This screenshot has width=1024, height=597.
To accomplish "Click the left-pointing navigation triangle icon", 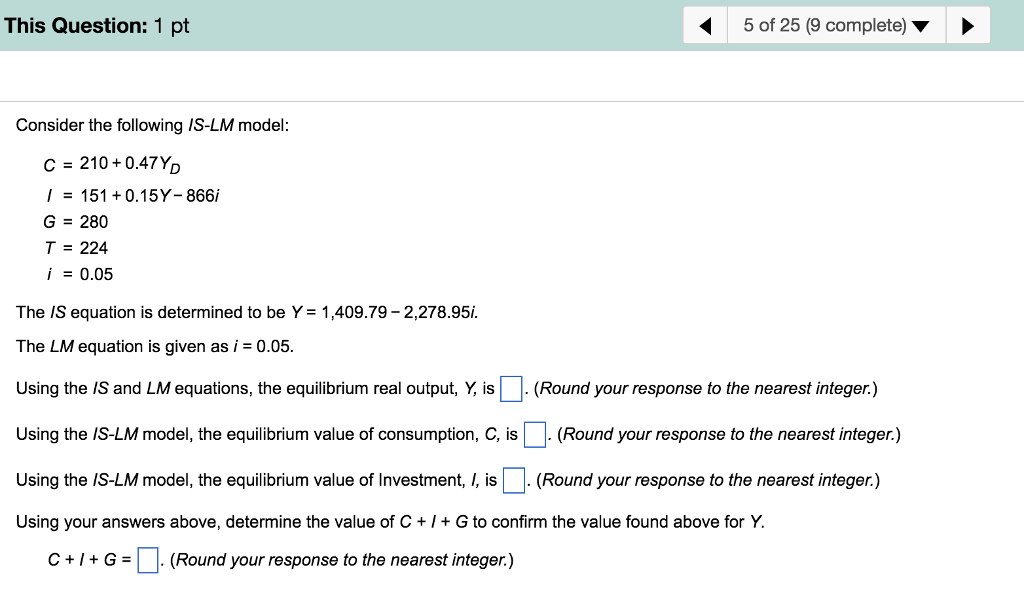I will (704, 25).
